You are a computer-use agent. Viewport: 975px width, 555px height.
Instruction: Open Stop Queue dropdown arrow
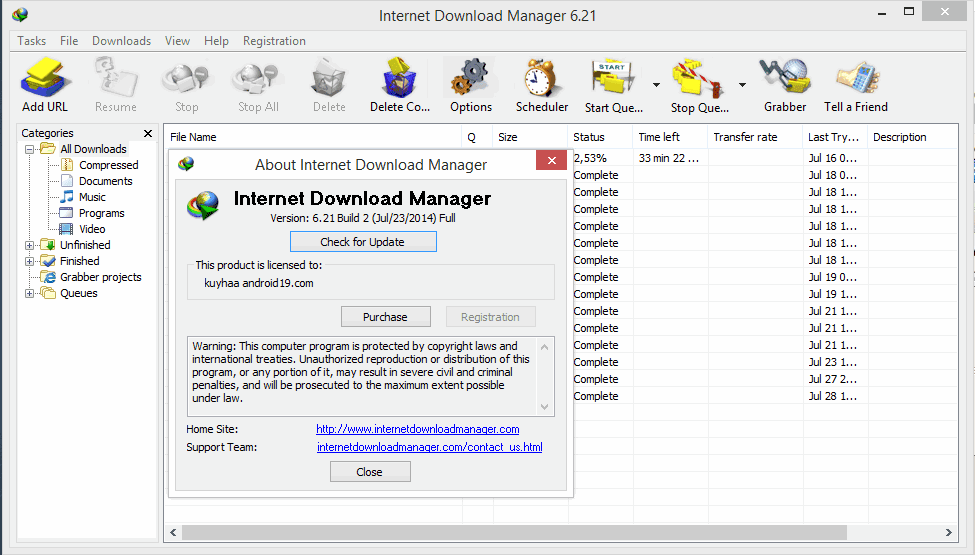[742, 85]
